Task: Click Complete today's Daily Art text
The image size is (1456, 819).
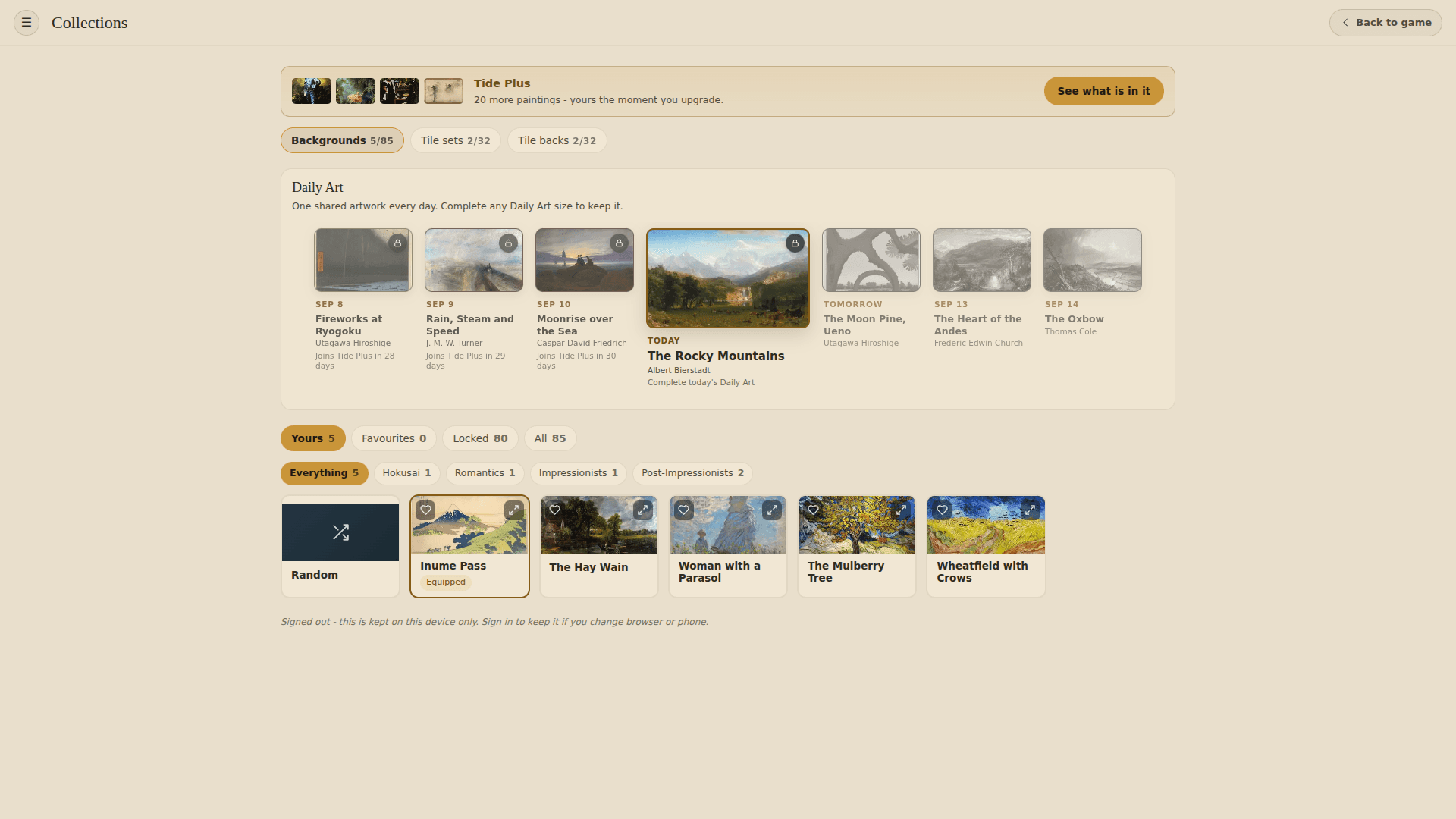Action: [701, 383]
